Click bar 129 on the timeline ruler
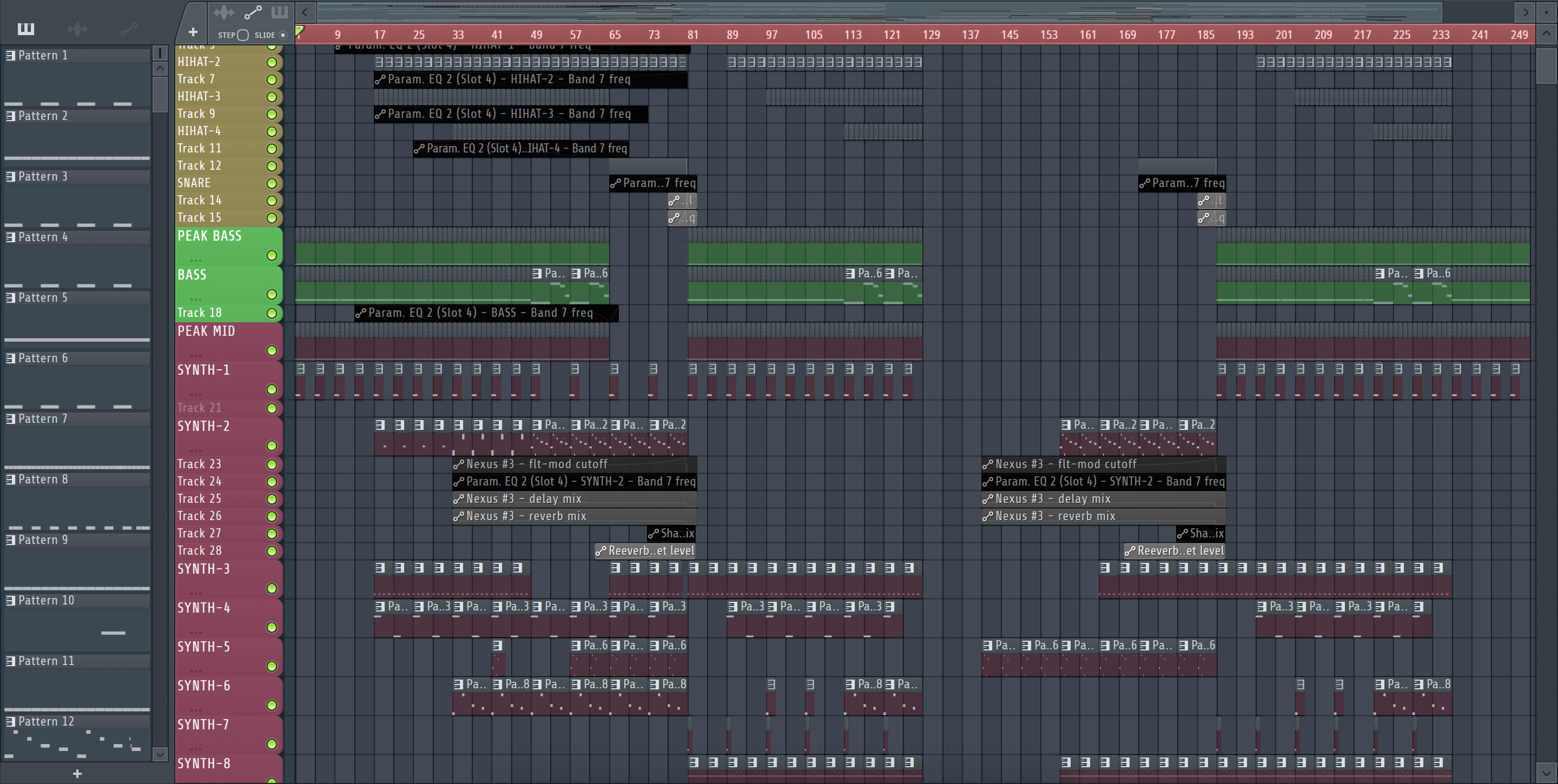 coord(932,35)
